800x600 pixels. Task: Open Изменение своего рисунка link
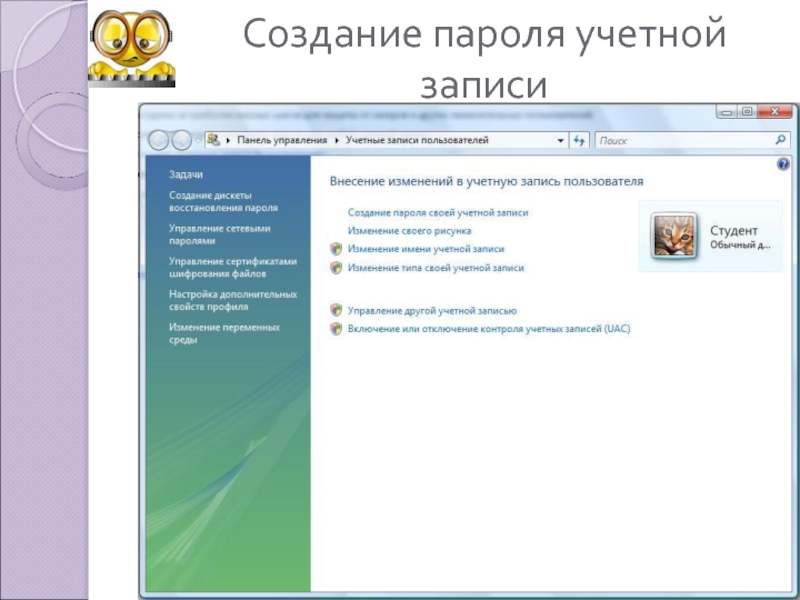click(409, 231)
